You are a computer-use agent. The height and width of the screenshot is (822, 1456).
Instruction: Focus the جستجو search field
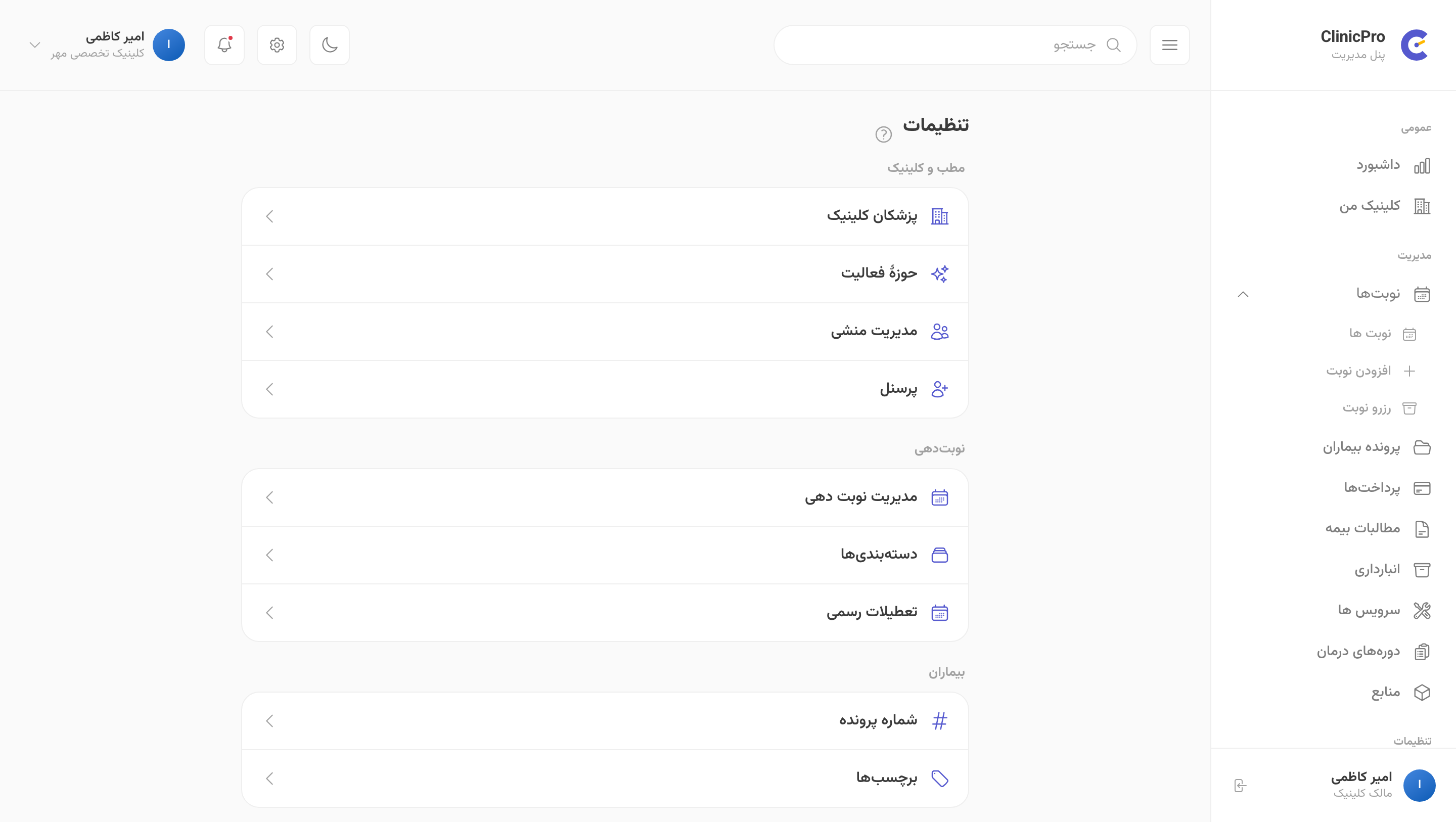click(955, 44)
